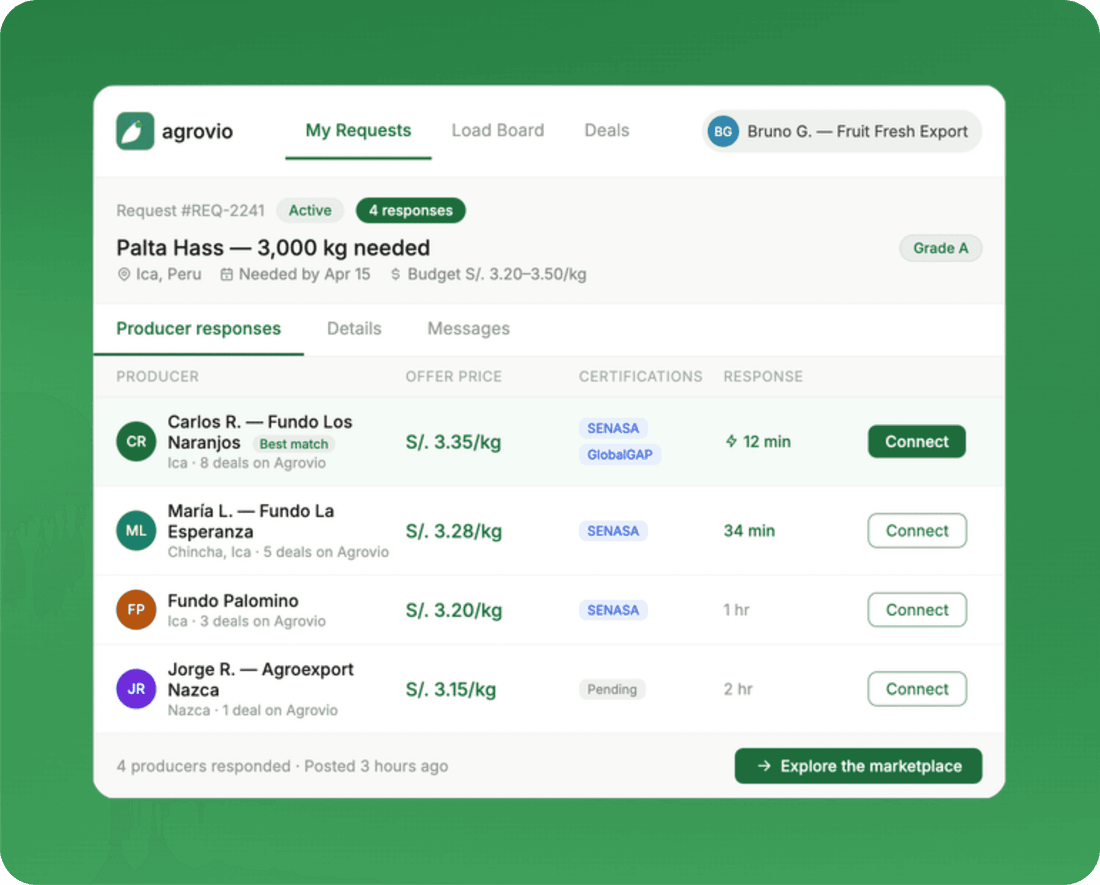The width and height of the screenshot is (1100, 885).
Task: Open the Bruno G. — Fruit Fresh Export profile
Action: coord(841,131)
